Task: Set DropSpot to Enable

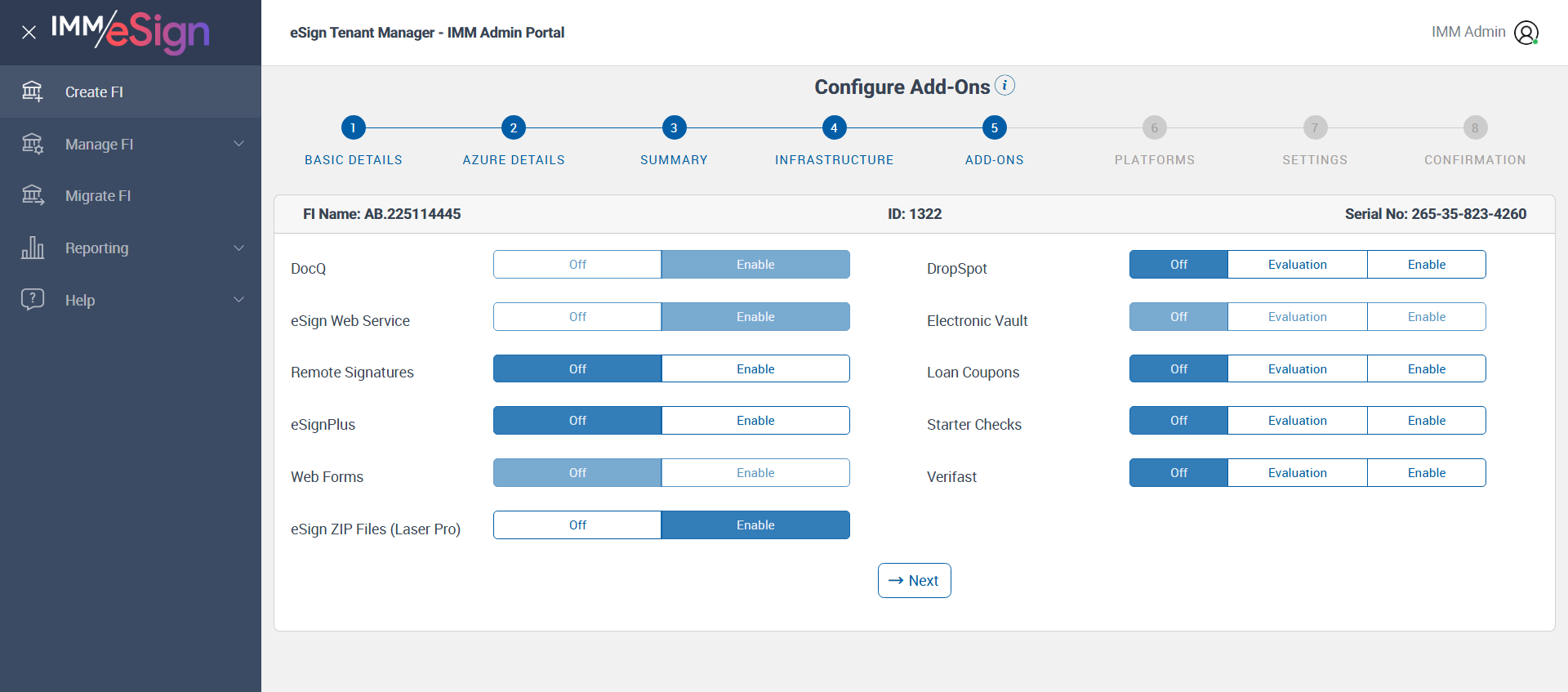Action: [1427, 265]
